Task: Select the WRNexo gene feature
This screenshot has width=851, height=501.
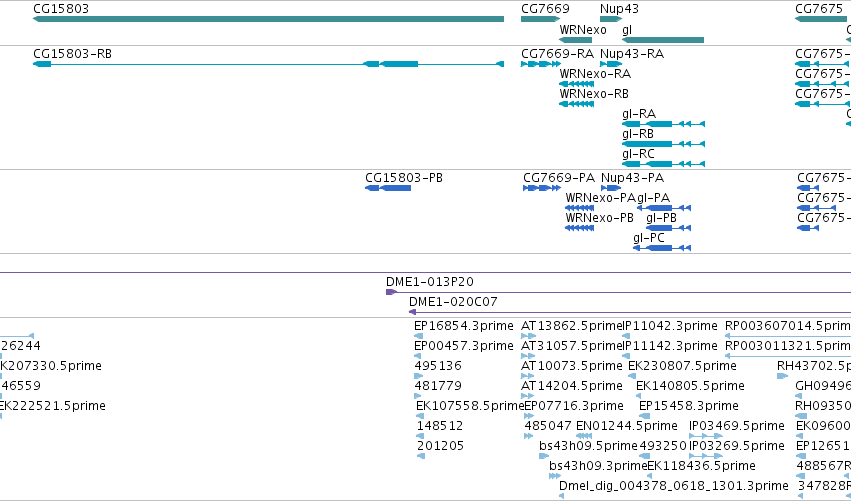Action: tap(575, 40)
